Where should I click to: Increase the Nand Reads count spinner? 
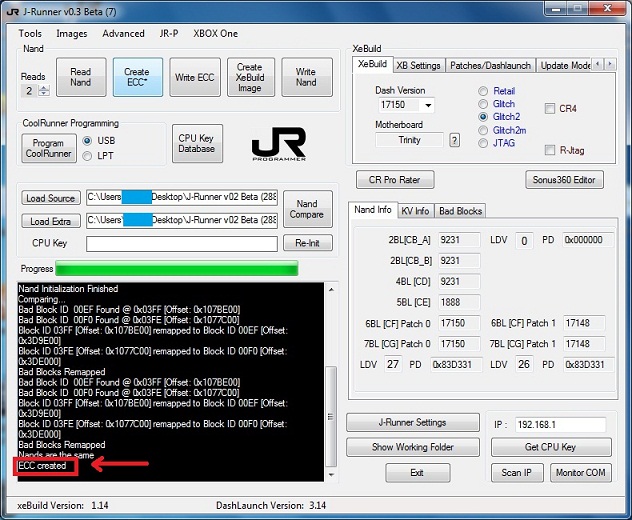tap(45, 87)
